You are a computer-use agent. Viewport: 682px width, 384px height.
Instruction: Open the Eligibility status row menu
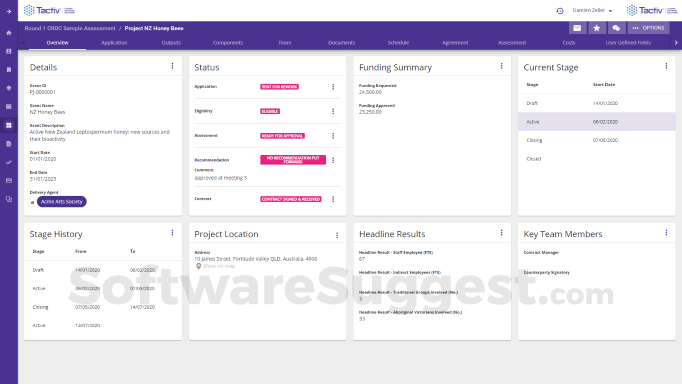[x=333, y=111]
